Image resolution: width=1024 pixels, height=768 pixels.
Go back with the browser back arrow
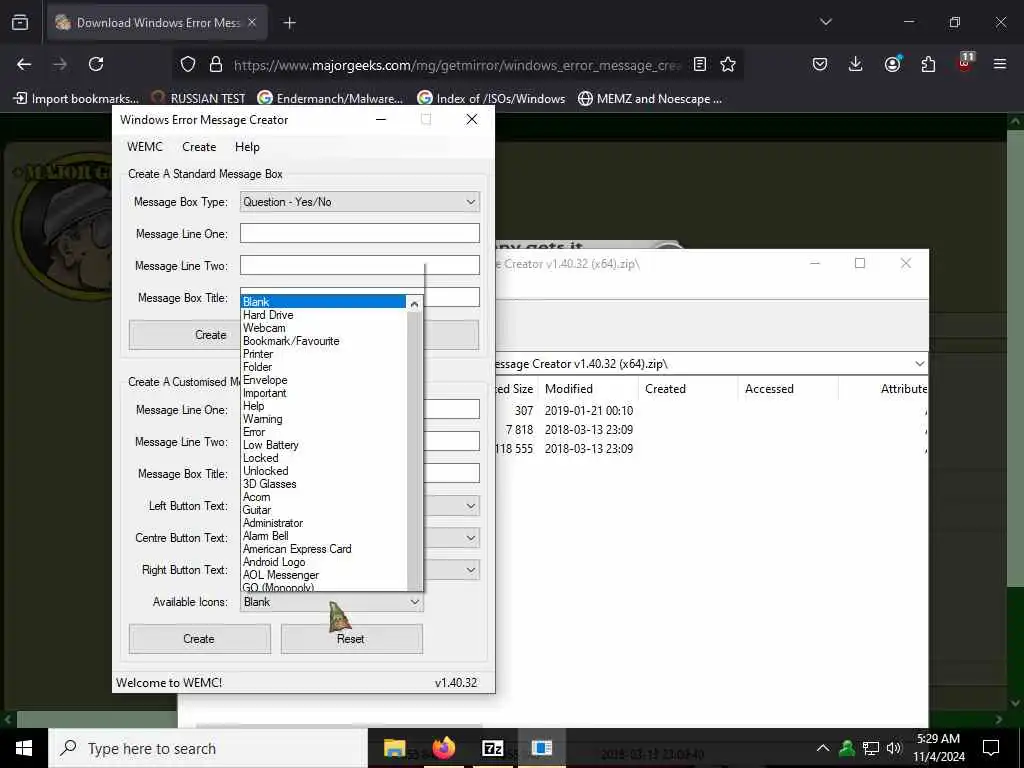coord(24,64)
